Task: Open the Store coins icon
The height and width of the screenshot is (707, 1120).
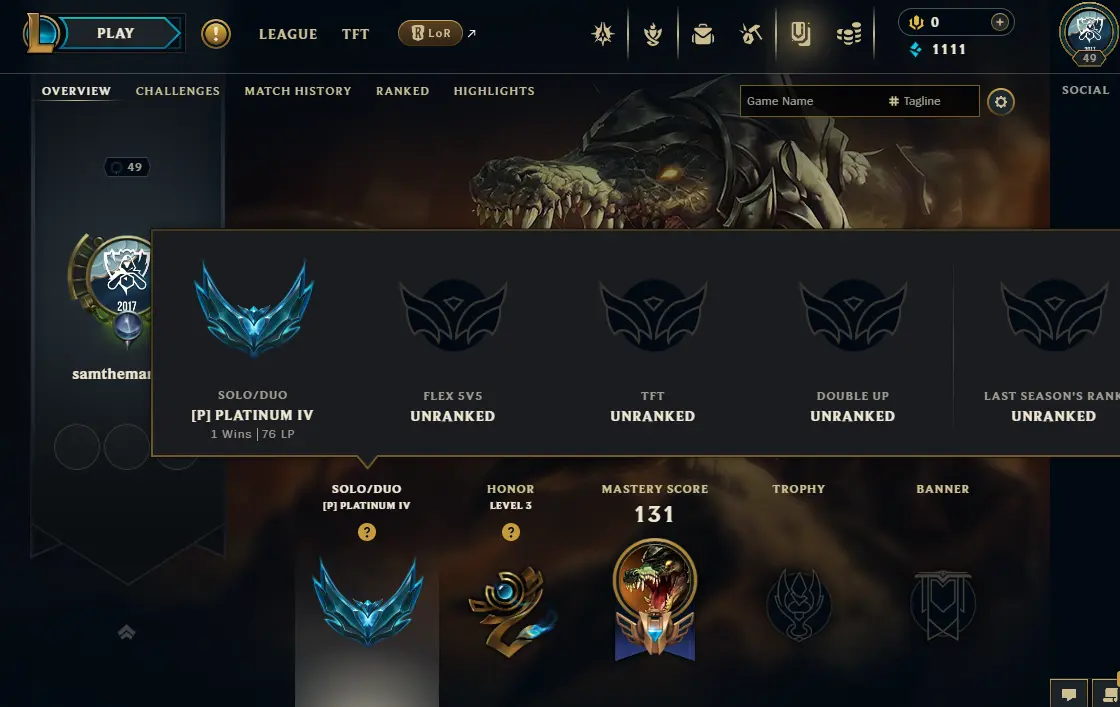Action: click(849, 34)
